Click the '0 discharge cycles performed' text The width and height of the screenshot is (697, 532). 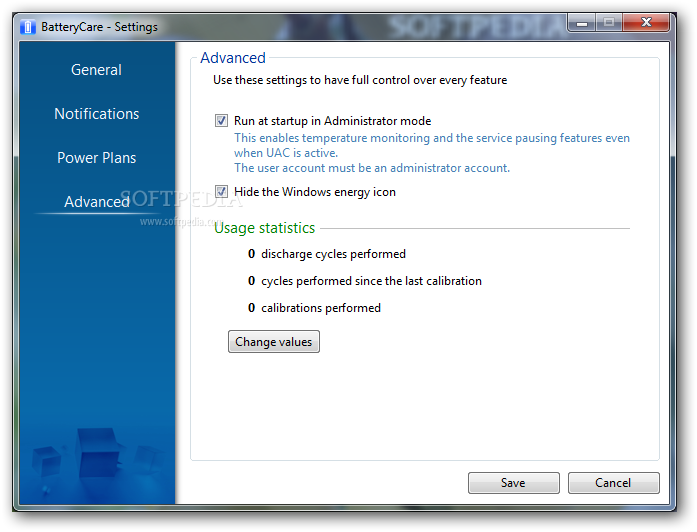pyautogui.click(x=327, y=254)
